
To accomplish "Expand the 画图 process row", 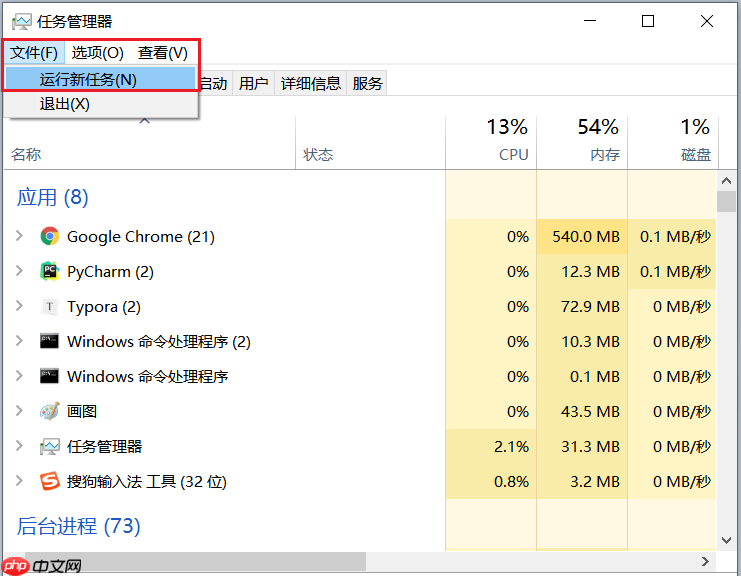I will [19, 410].
